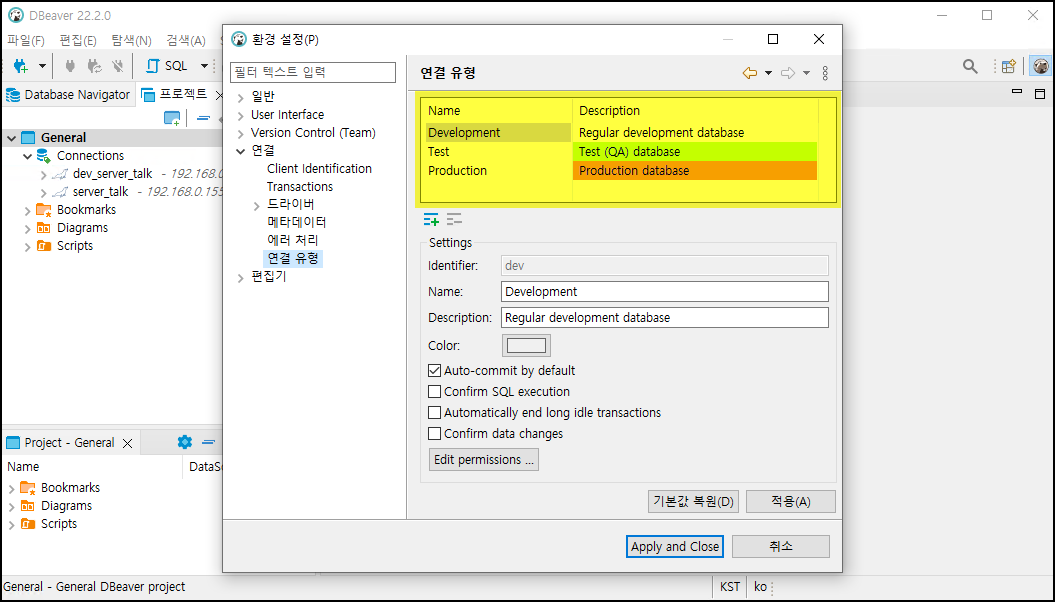This screenshot has height=602, width=1055.
Task: Click the 취소 cancel button
Action: click(780, 546)
